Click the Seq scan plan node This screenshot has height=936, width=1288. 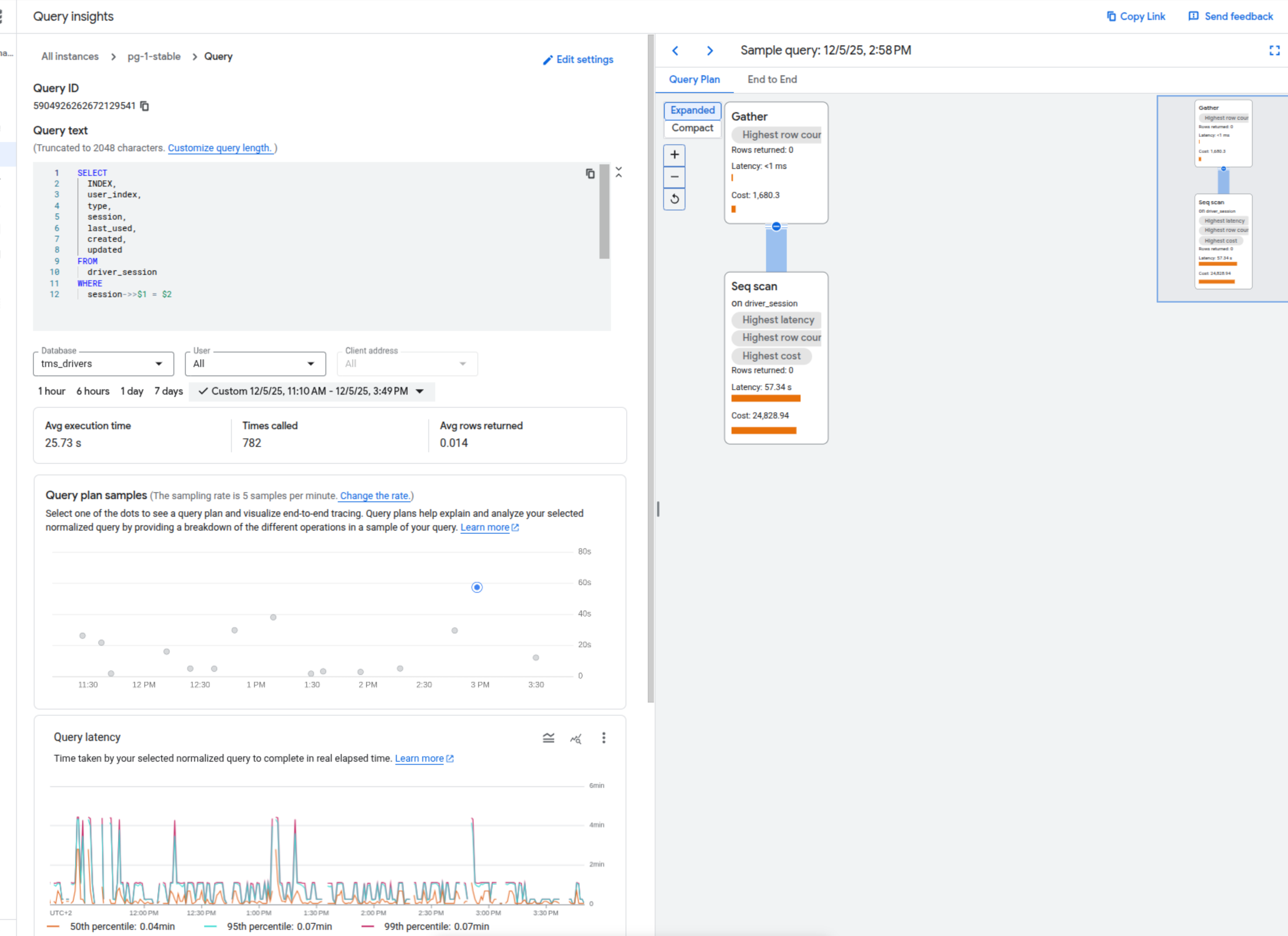pyautogui.click(x=776, y=358)
